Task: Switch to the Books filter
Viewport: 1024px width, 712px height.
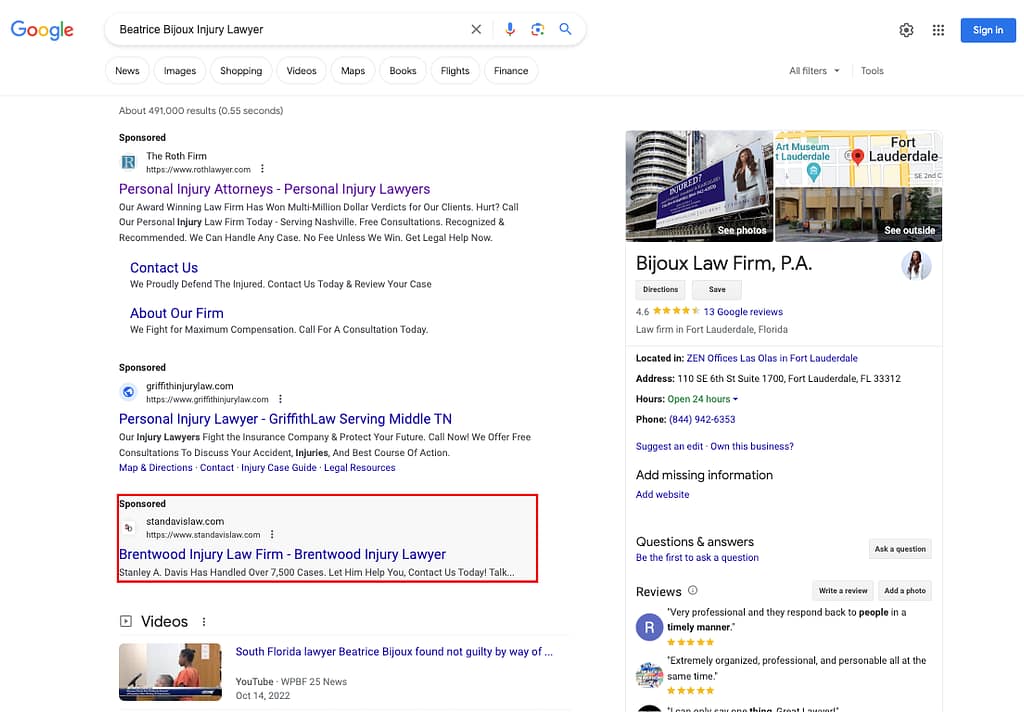Action: [x=402, y=71]
